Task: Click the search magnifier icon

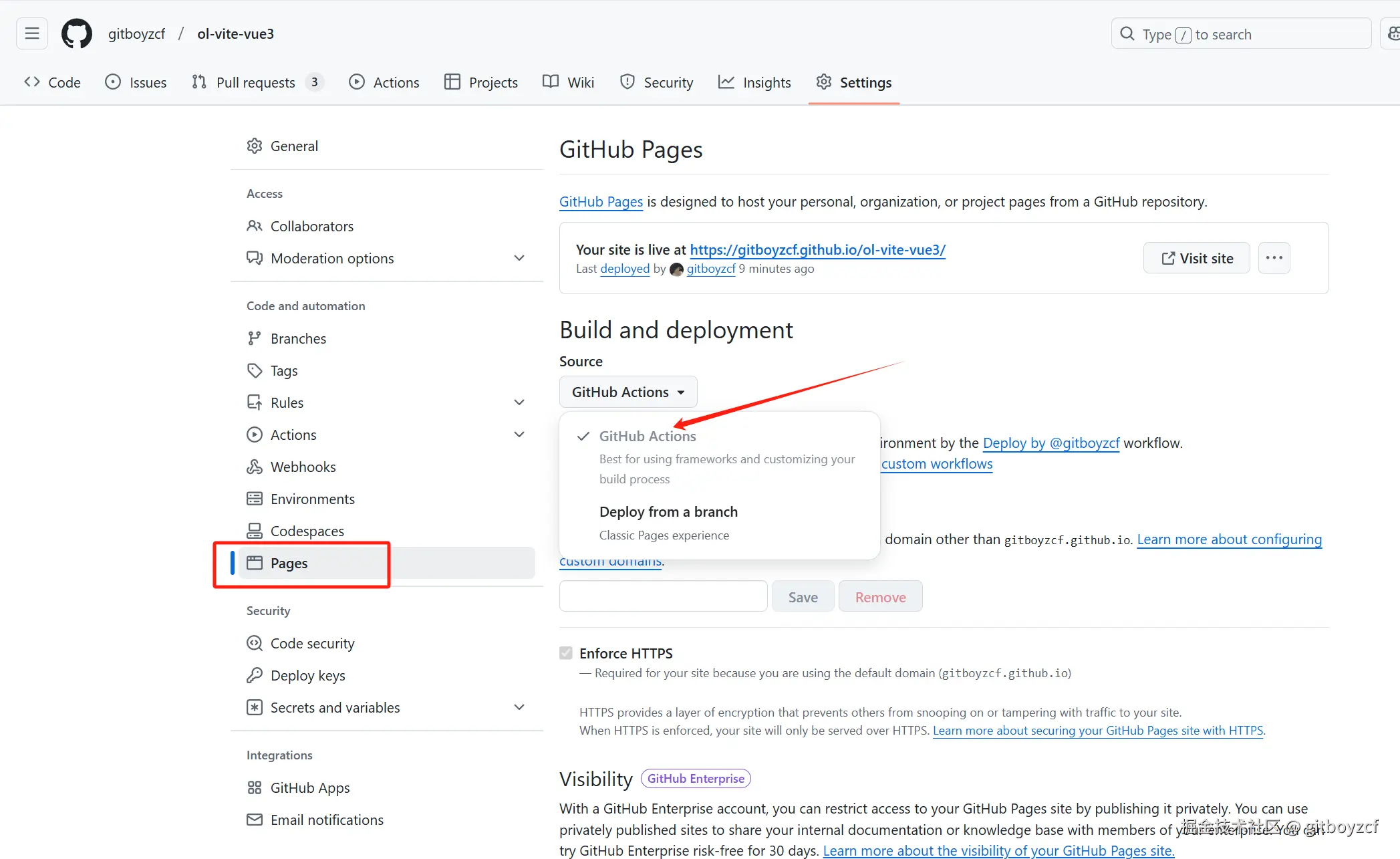Action: coord(1127,33)
